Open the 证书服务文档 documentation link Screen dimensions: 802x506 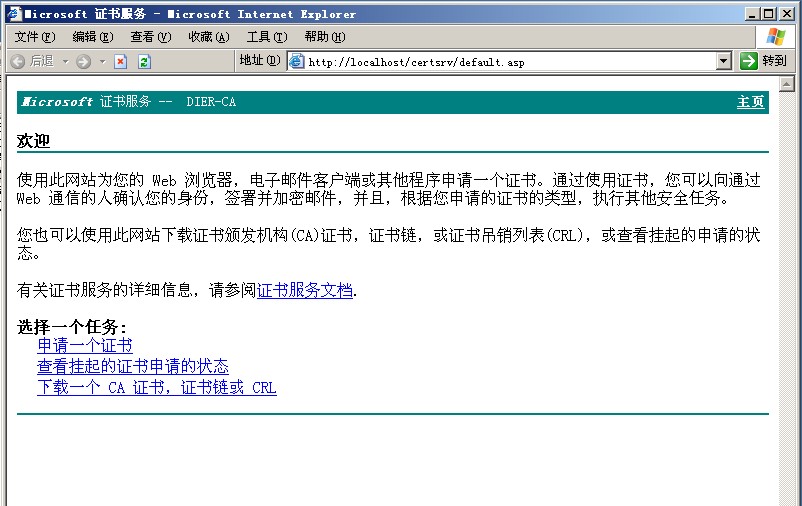[305, 291]
